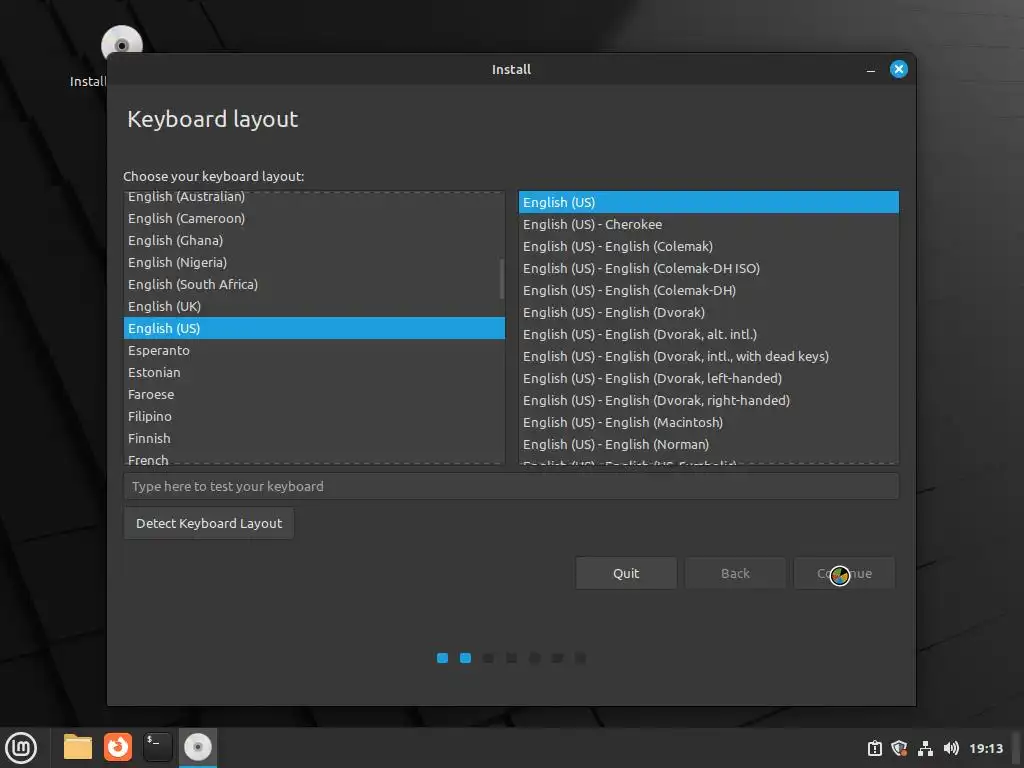Screen dimensions: 1024x768
Task: Select English (Nigeria) layout
Action: click(x=314, y=263)
